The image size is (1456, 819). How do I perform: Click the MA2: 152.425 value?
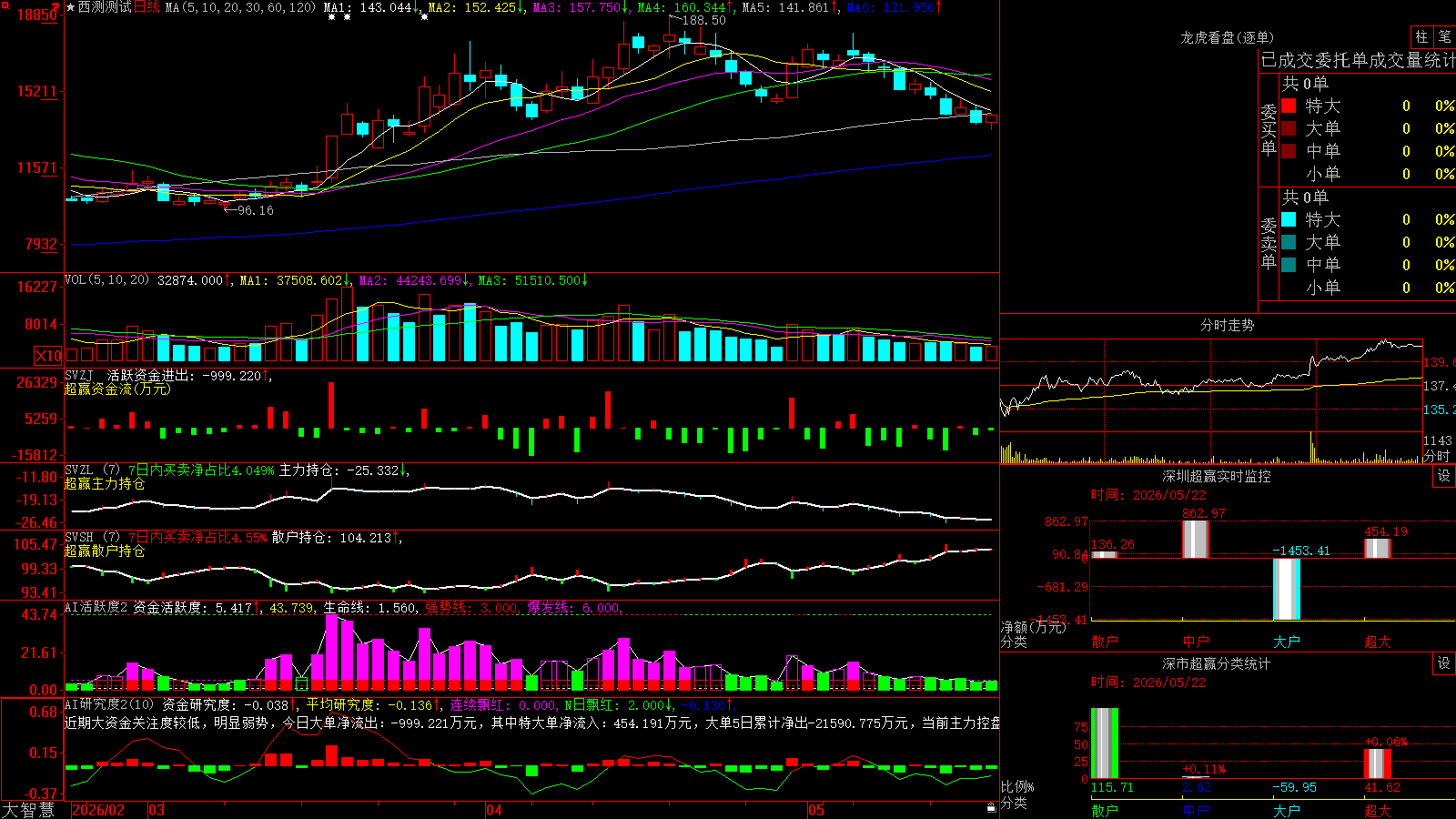pyautogui.click(x=472, y=7)
